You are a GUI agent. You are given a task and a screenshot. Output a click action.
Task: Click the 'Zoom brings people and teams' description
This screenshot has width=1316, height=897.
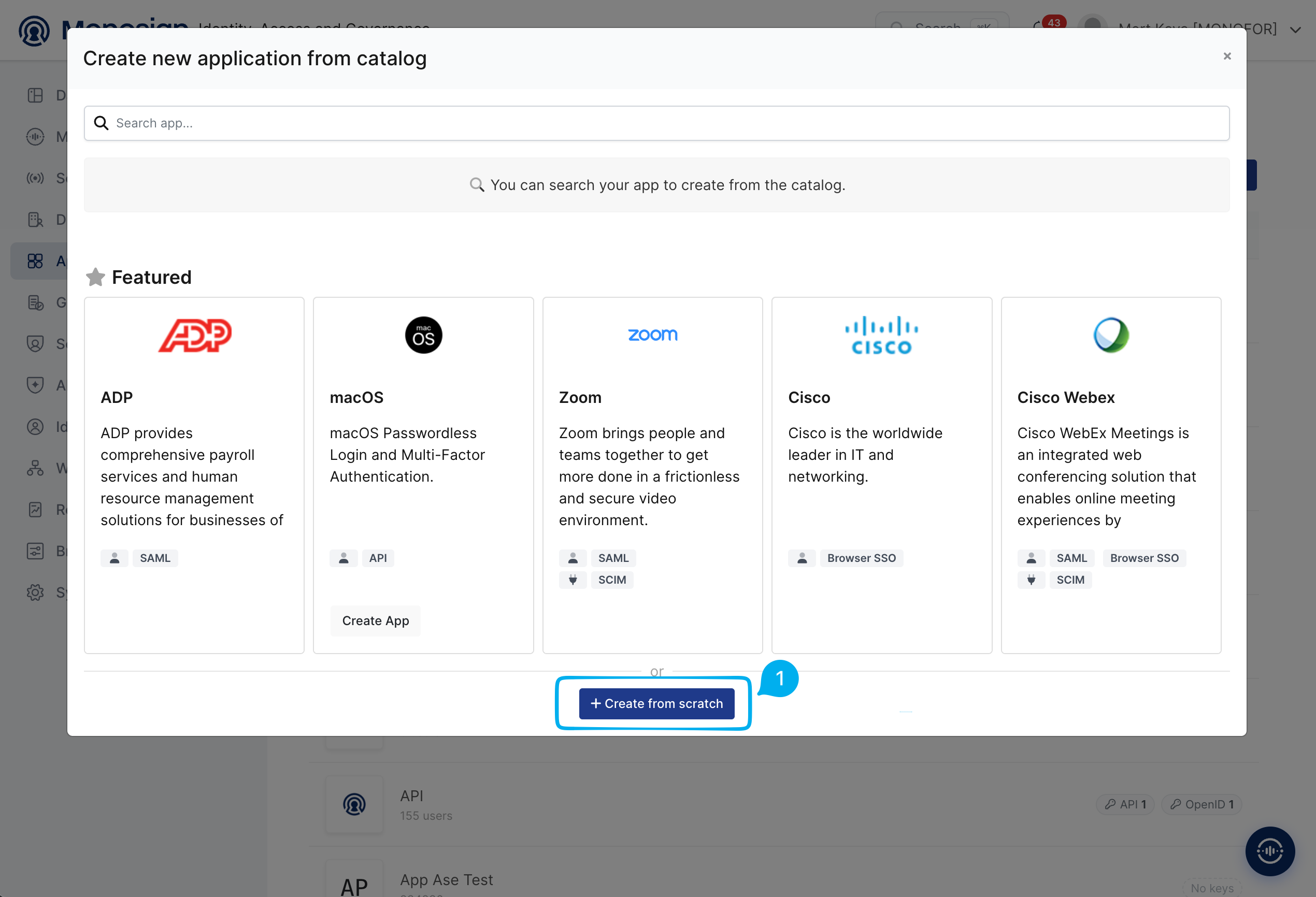click(649, 476)
